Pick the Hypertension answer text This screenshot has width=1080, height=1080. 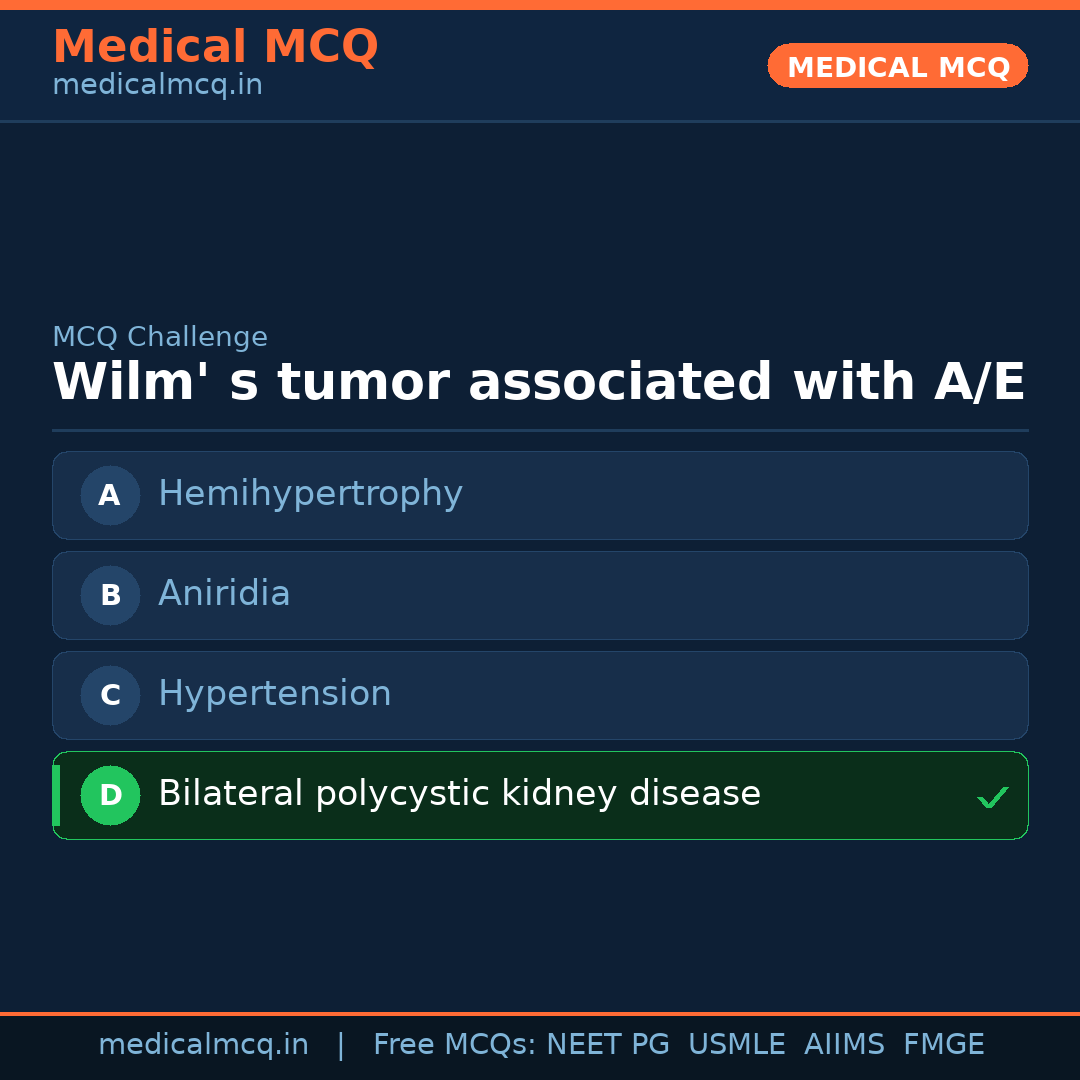[x=274, y=694]
